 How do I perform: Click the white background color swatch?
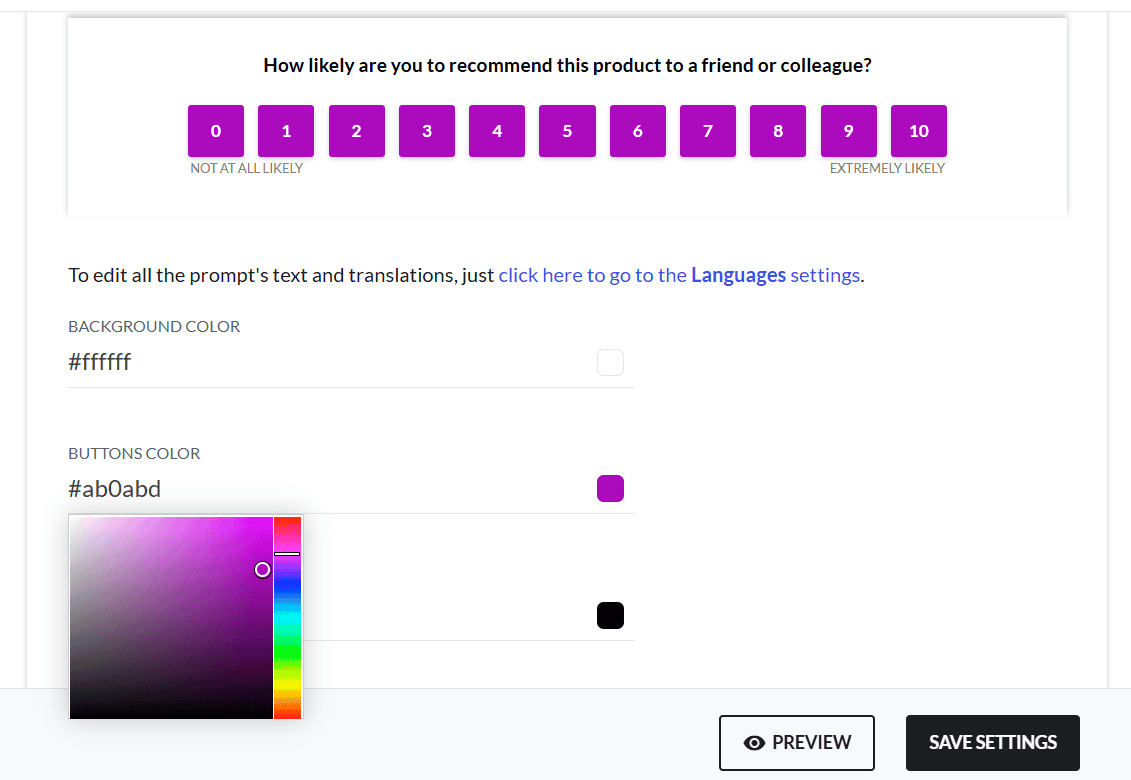(610, 362)
